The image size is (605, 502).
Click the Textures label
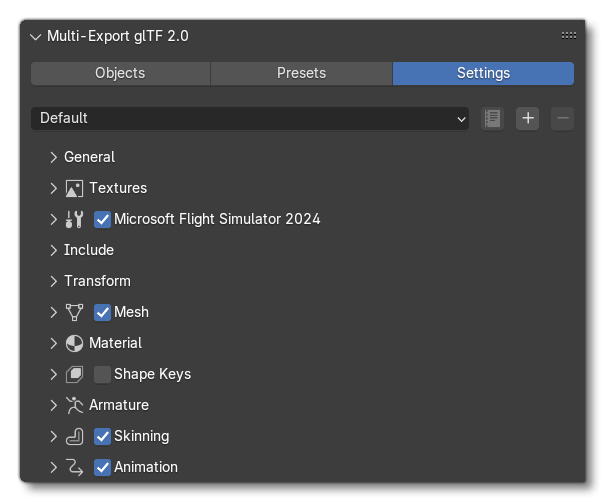118,188
